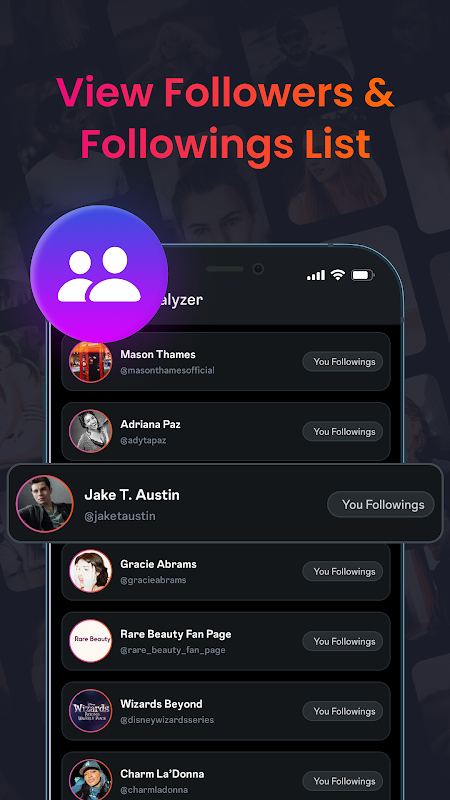Screen dimensions: 450x800
Task: Click You Followings next to Charm La'Donna
Action: [343, 781]
